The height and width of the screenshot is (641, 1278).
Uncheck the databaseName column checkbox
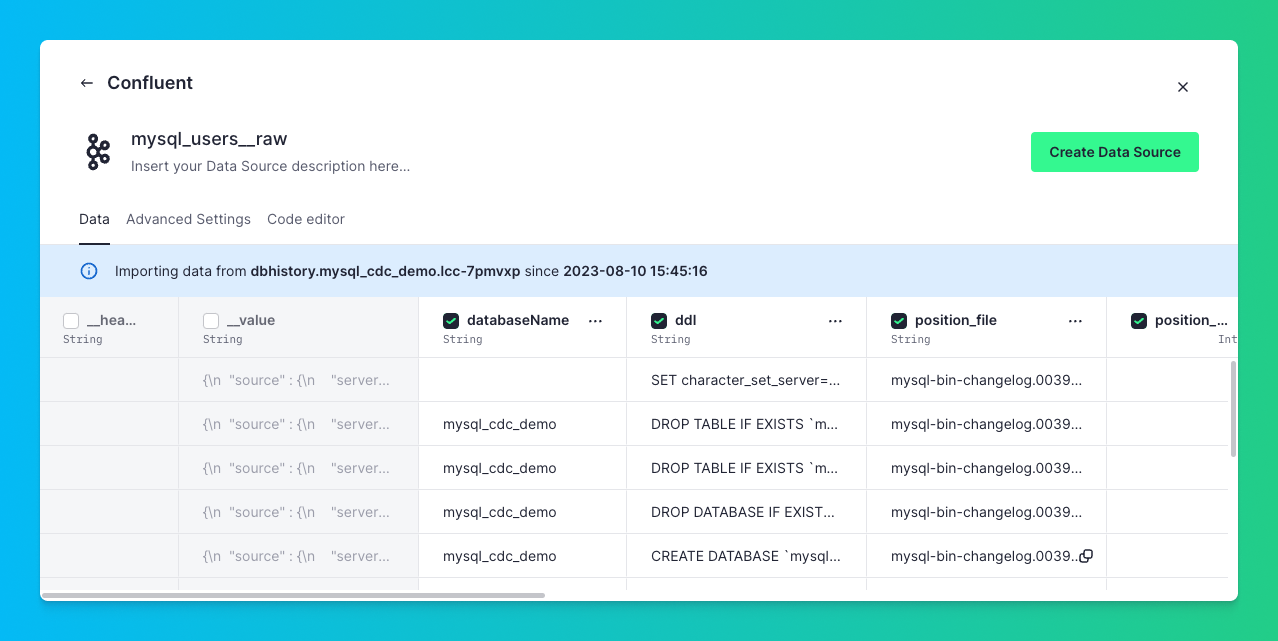coord(451,321)
